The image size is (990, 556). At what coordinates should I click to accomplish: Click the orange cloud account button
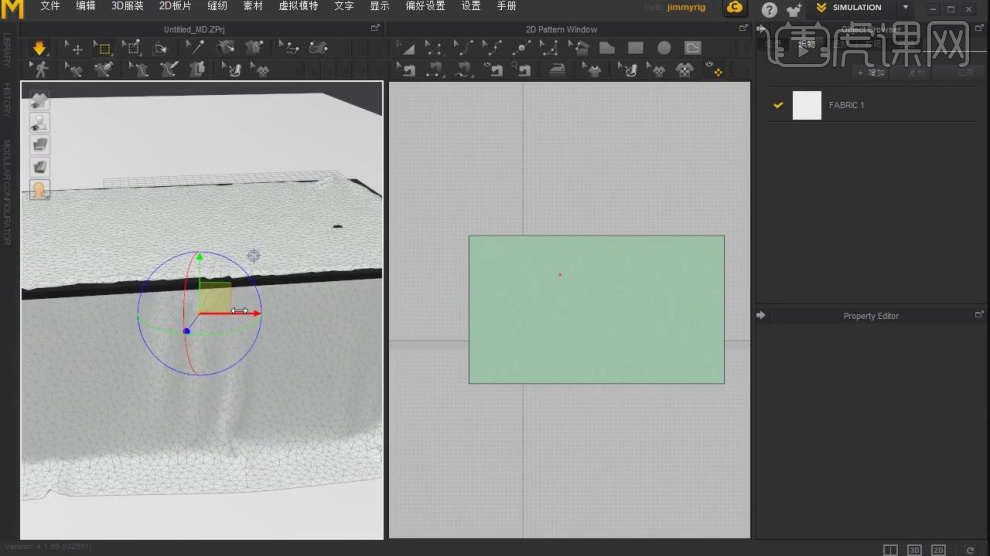(734, 8)
